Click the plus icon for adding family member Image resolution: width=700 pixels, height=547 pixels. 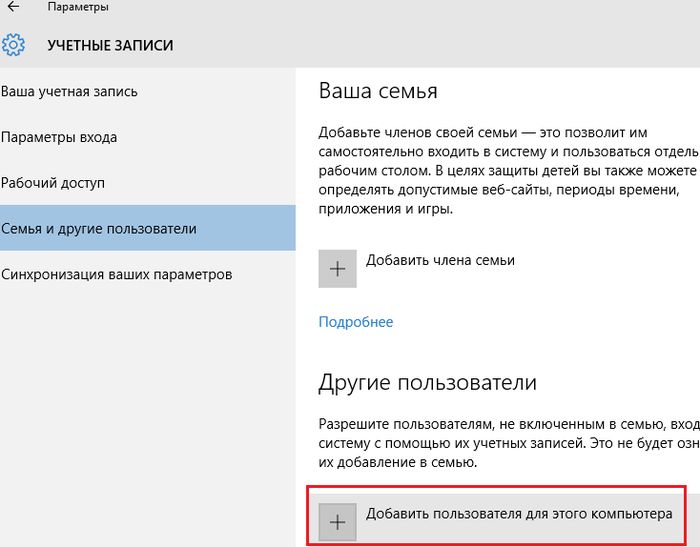pyautogui.click(x=338, y=268)
